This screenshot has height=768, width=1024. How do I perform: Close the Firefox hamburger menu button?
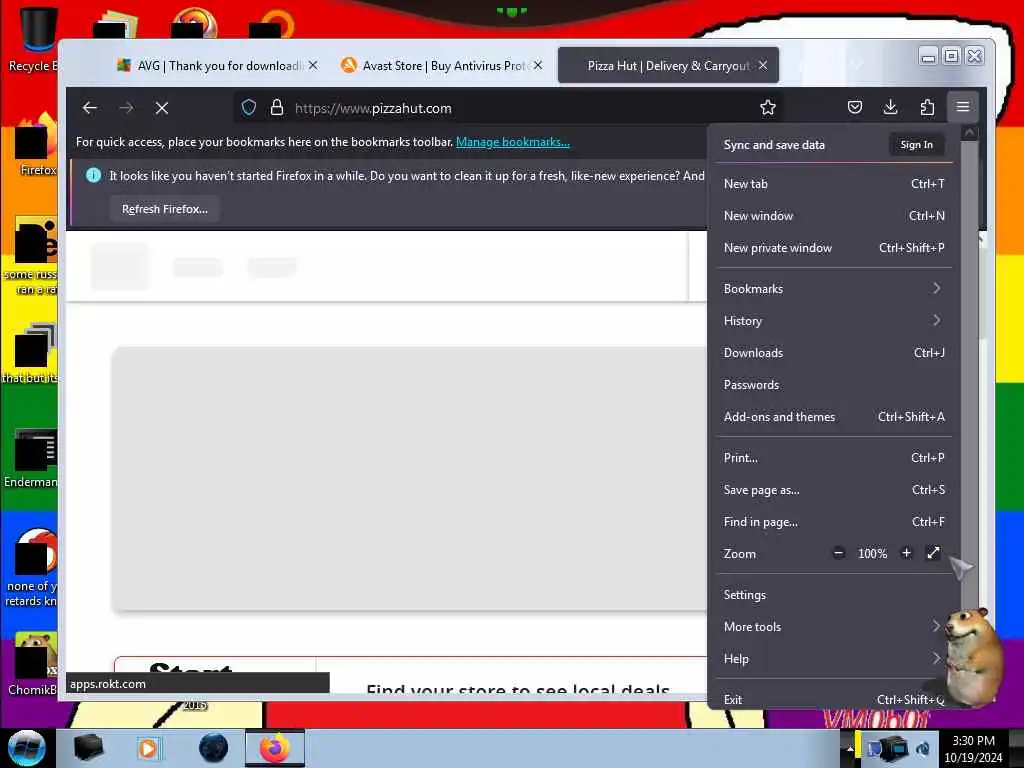(963, 107)
